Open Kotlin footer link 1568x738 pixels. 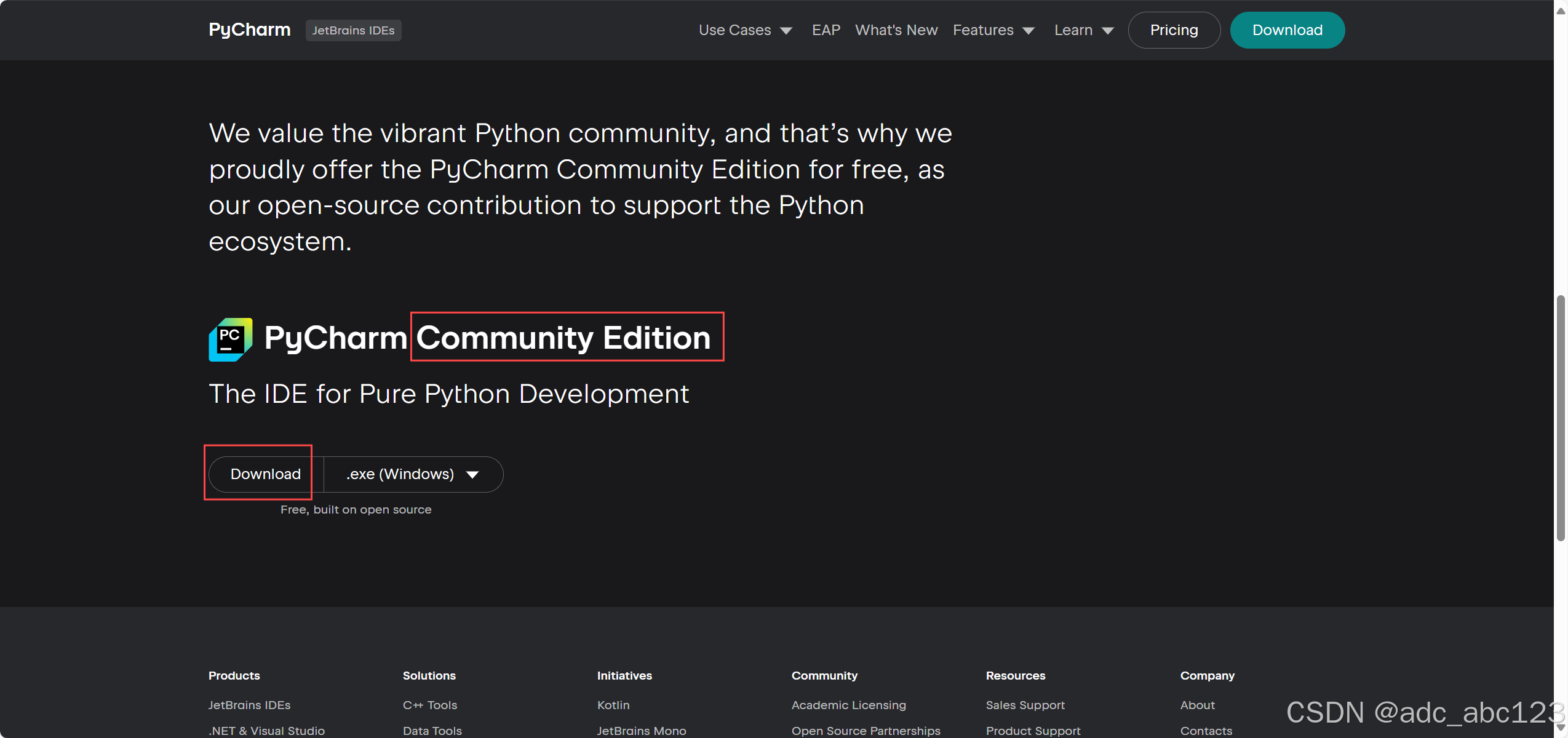tap(613, 705)
